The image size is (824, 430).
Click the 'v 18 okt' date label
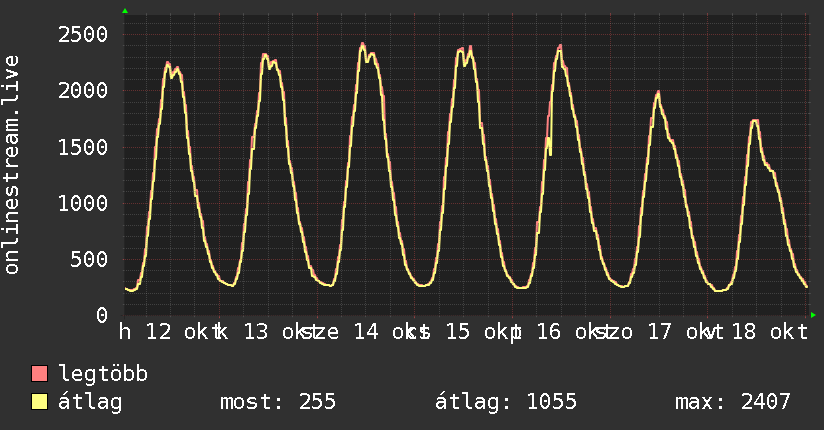click(757, 332)
